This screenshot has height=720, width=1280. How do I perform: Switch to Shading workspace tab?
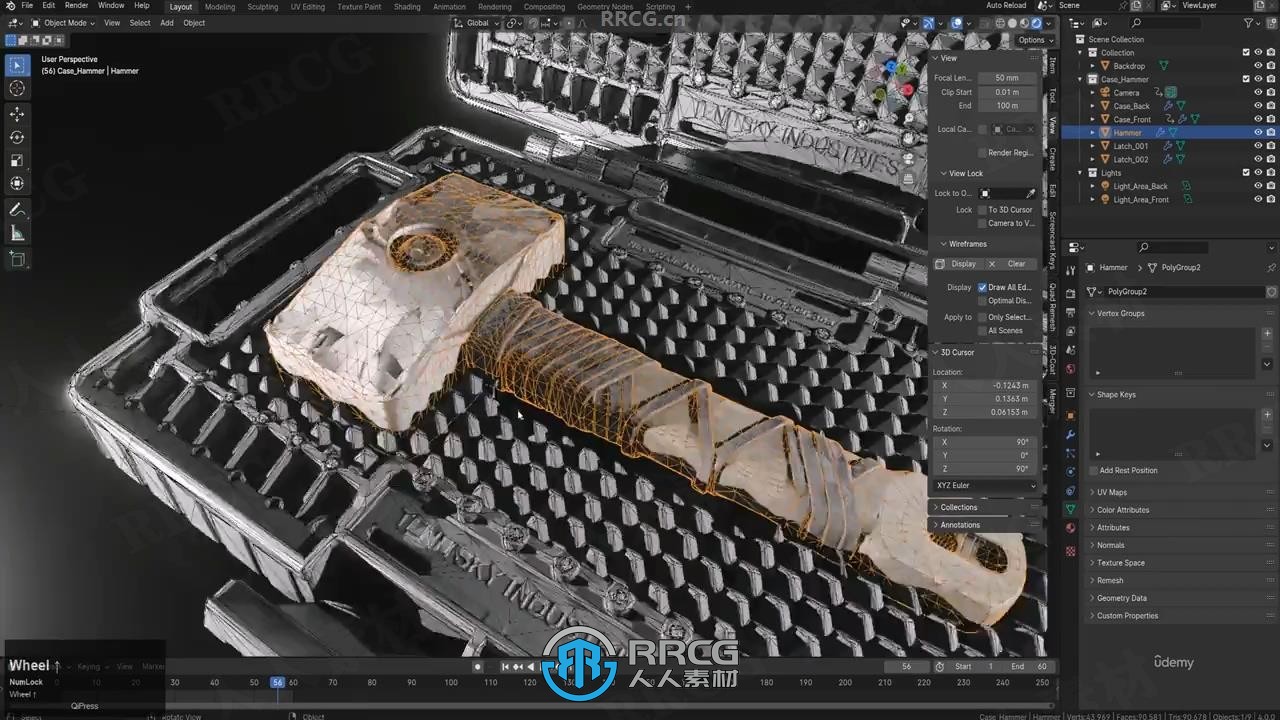(407, 7)
